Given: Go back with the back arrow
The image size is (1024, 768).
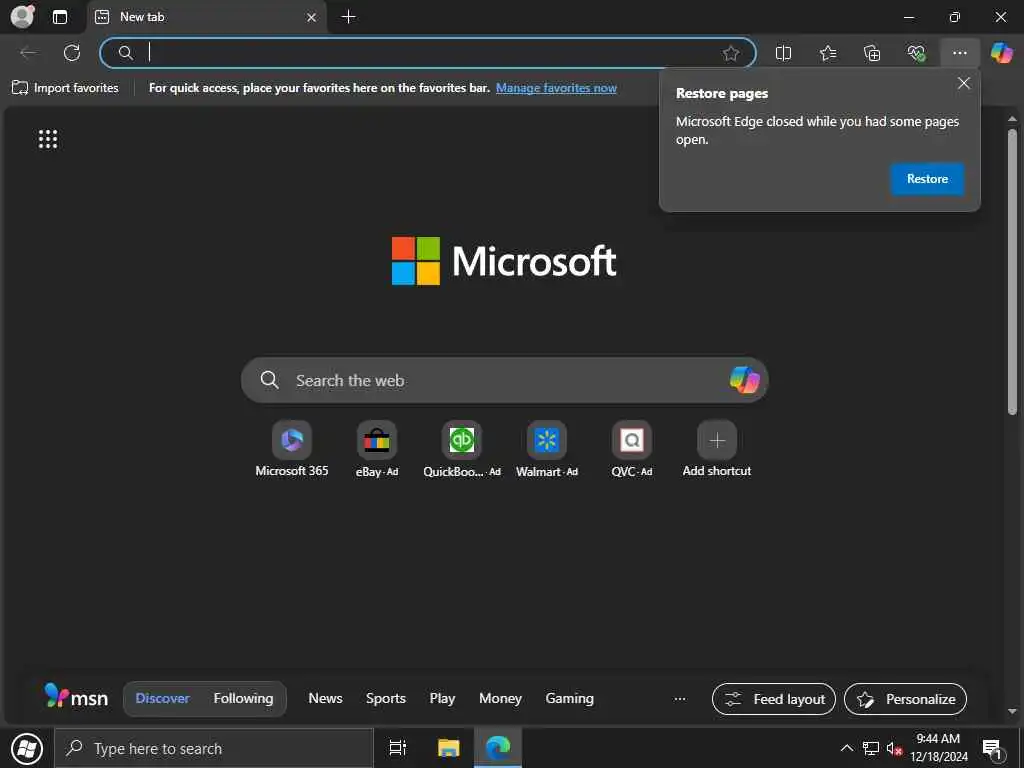Looking at the screenshot, I should (28, 53).
